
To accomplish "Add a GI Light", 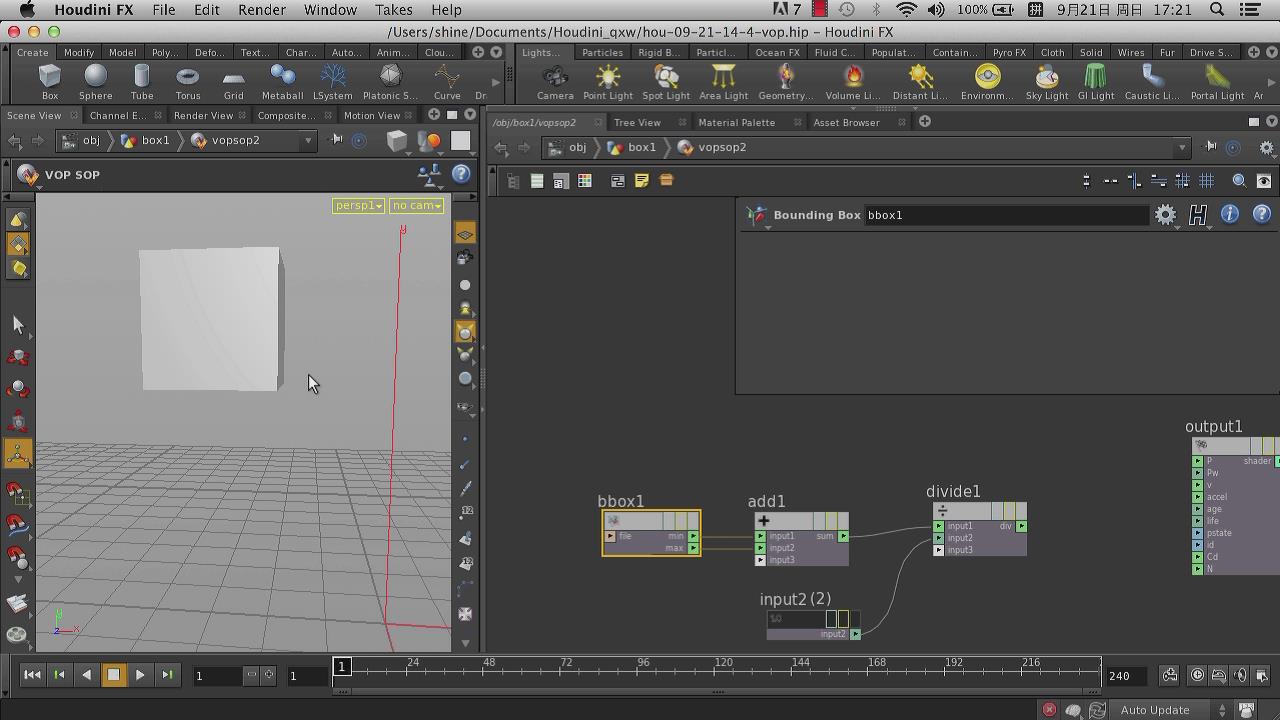I will 1096,82.
